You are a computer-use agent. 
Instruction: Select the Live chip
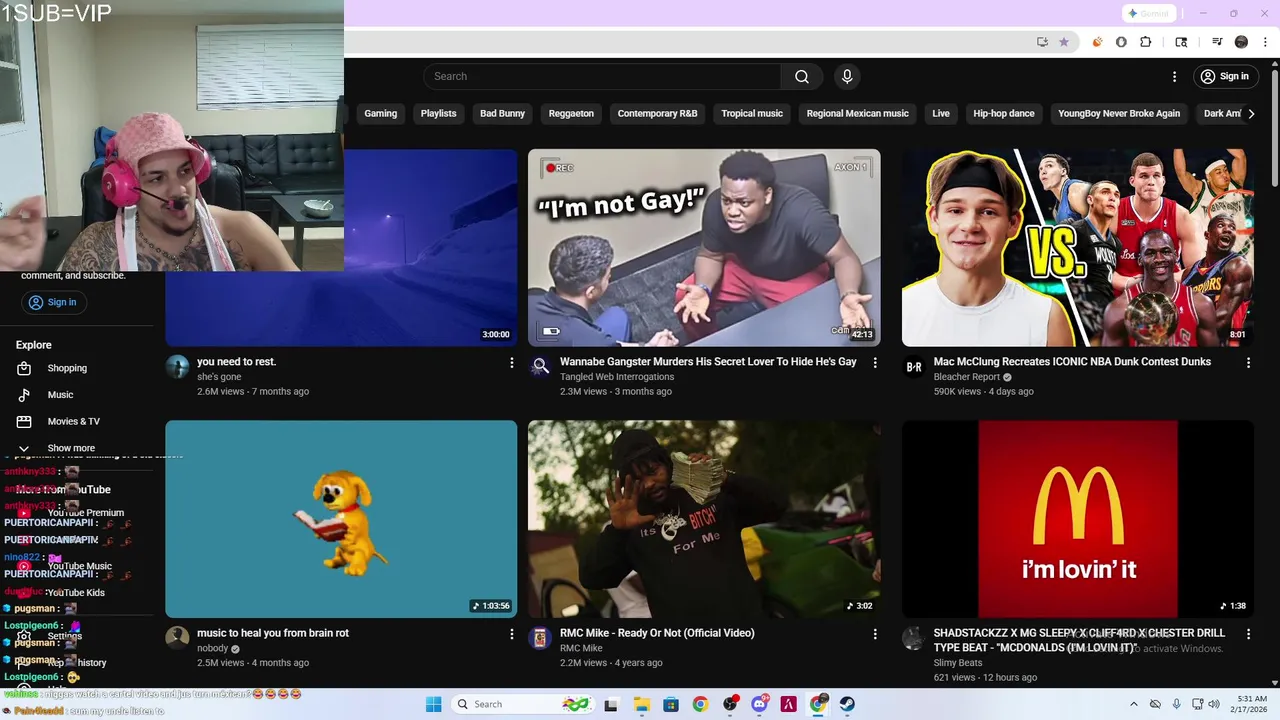941,114
